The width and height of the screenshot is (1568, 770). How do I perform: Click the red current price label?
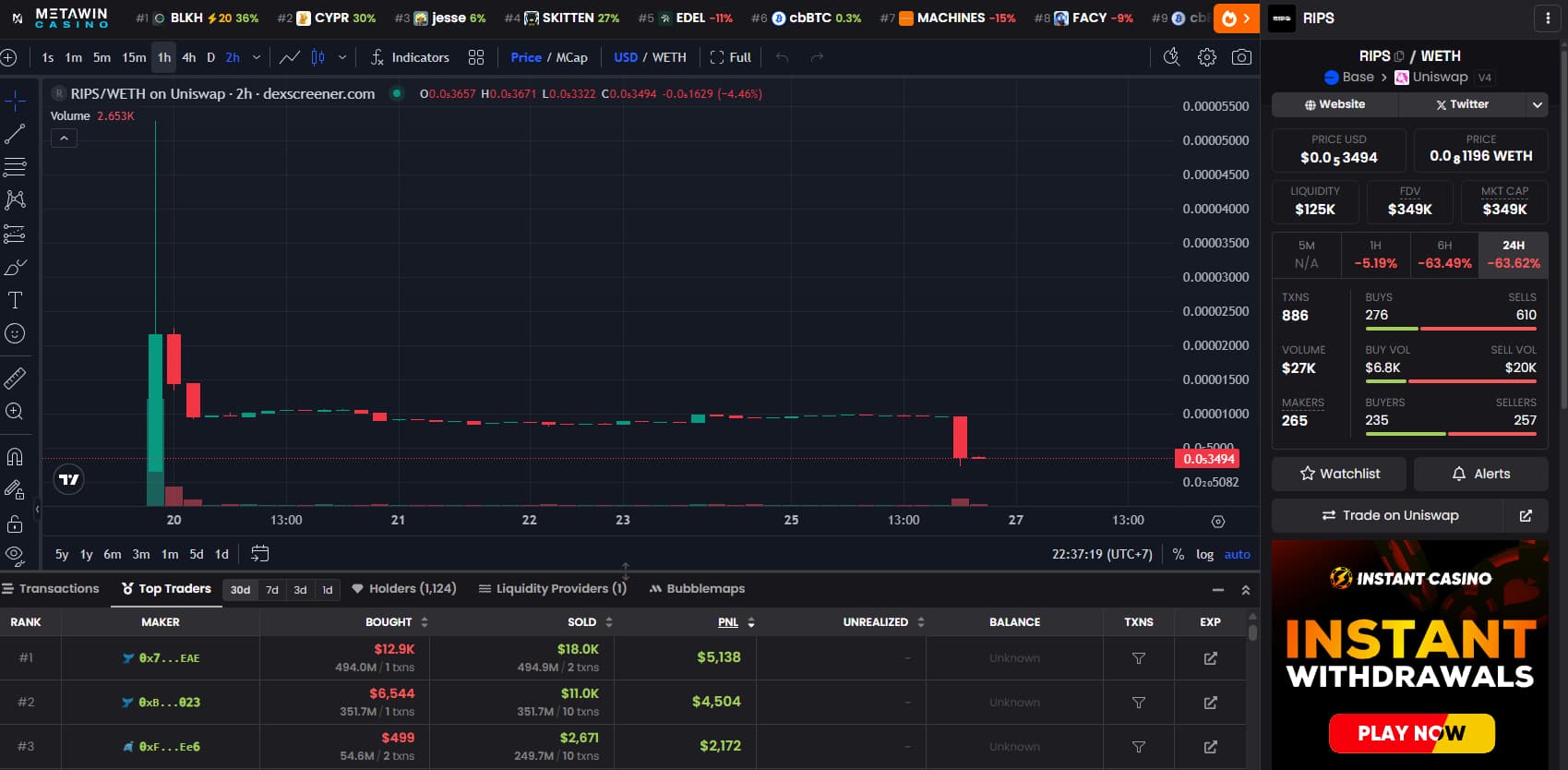tap(1209, 459)
